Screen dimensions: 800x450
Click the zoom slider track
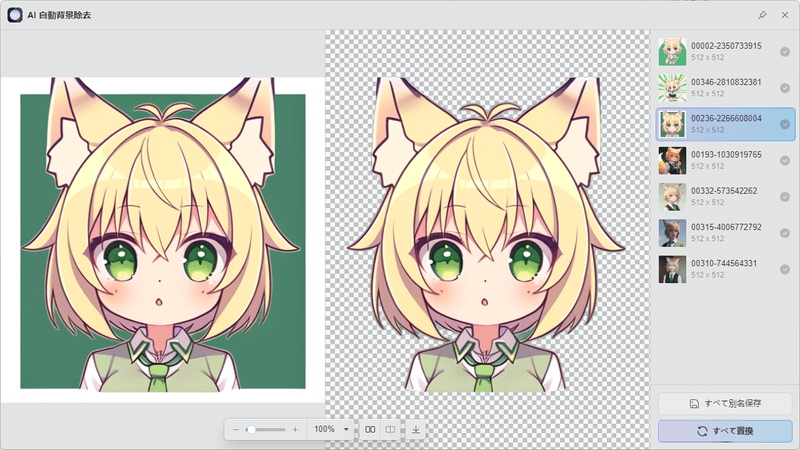(270, 429)
